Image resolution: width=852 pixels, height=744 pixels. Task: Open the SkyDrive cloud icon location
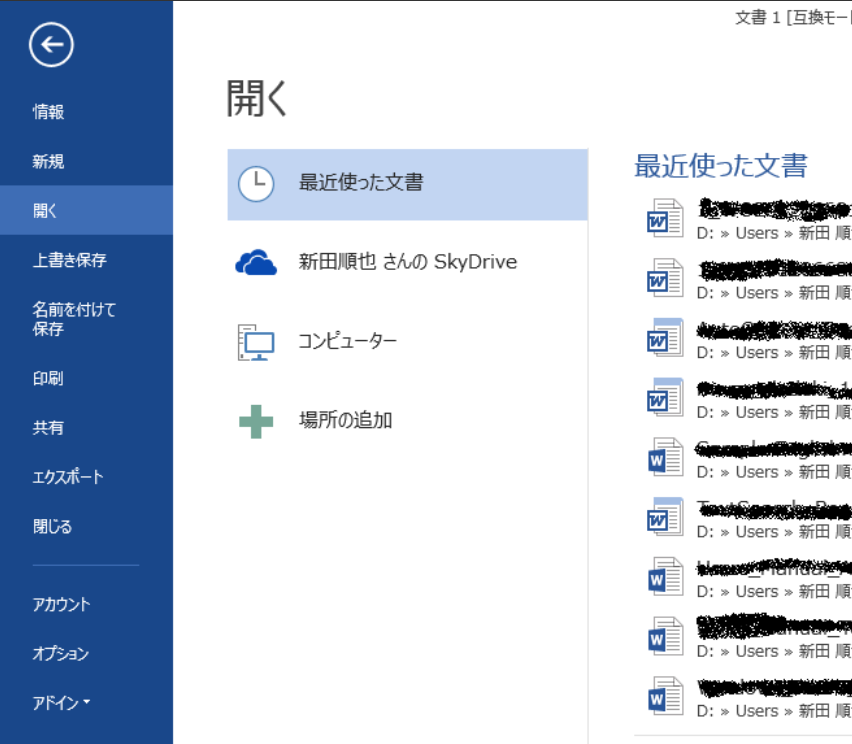[256, 263]
